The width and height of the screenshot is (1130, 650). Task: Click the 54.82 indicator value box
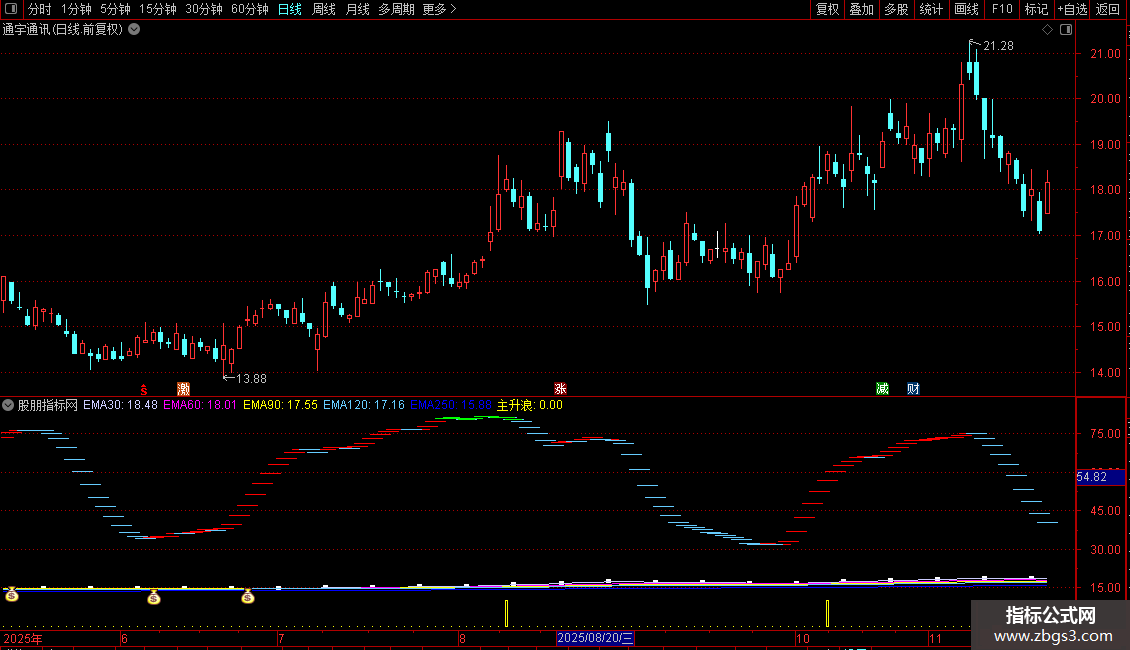(1100, 477)
